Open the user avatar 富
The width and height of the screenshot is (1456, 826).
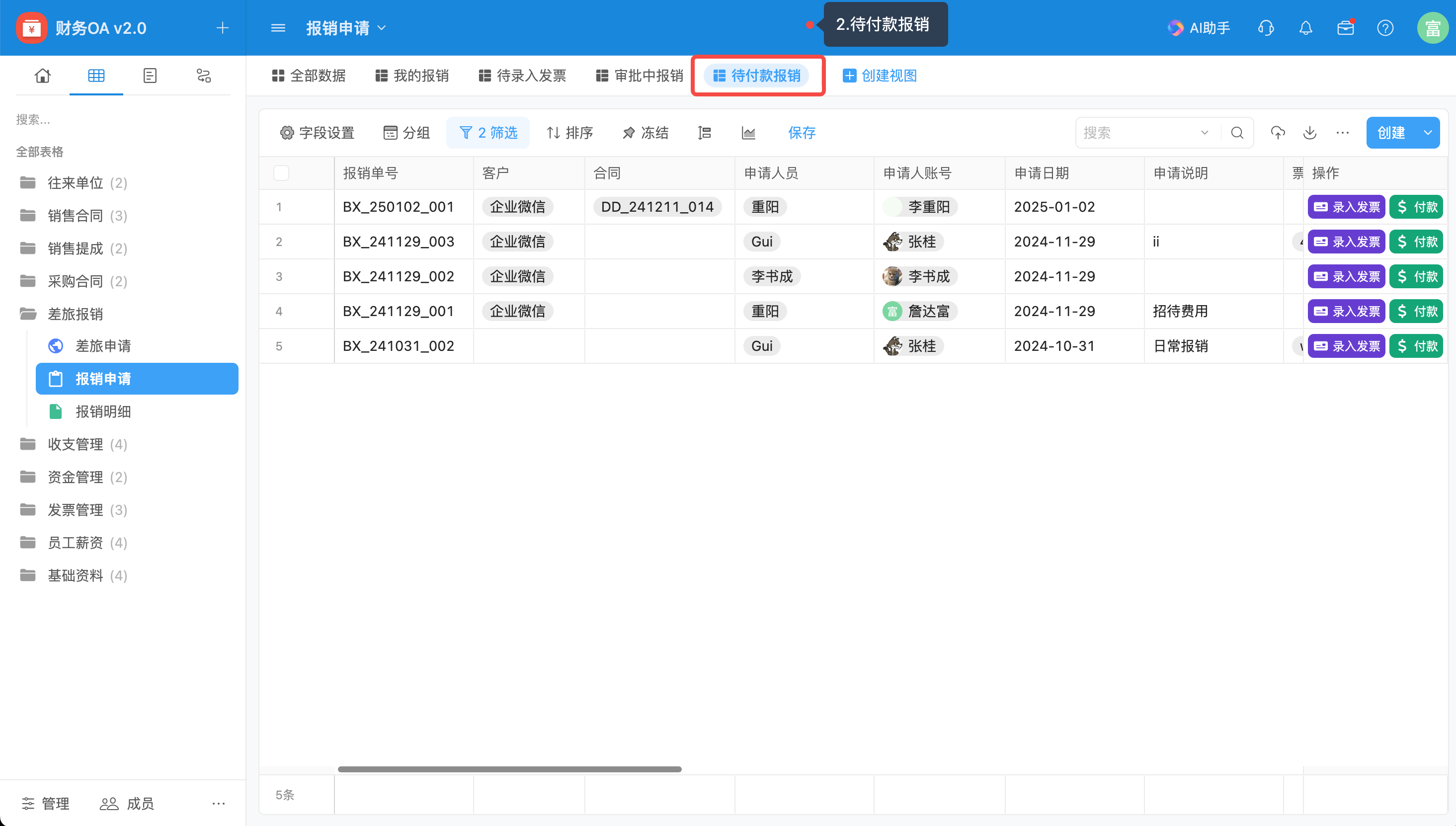click(1433, 28)
